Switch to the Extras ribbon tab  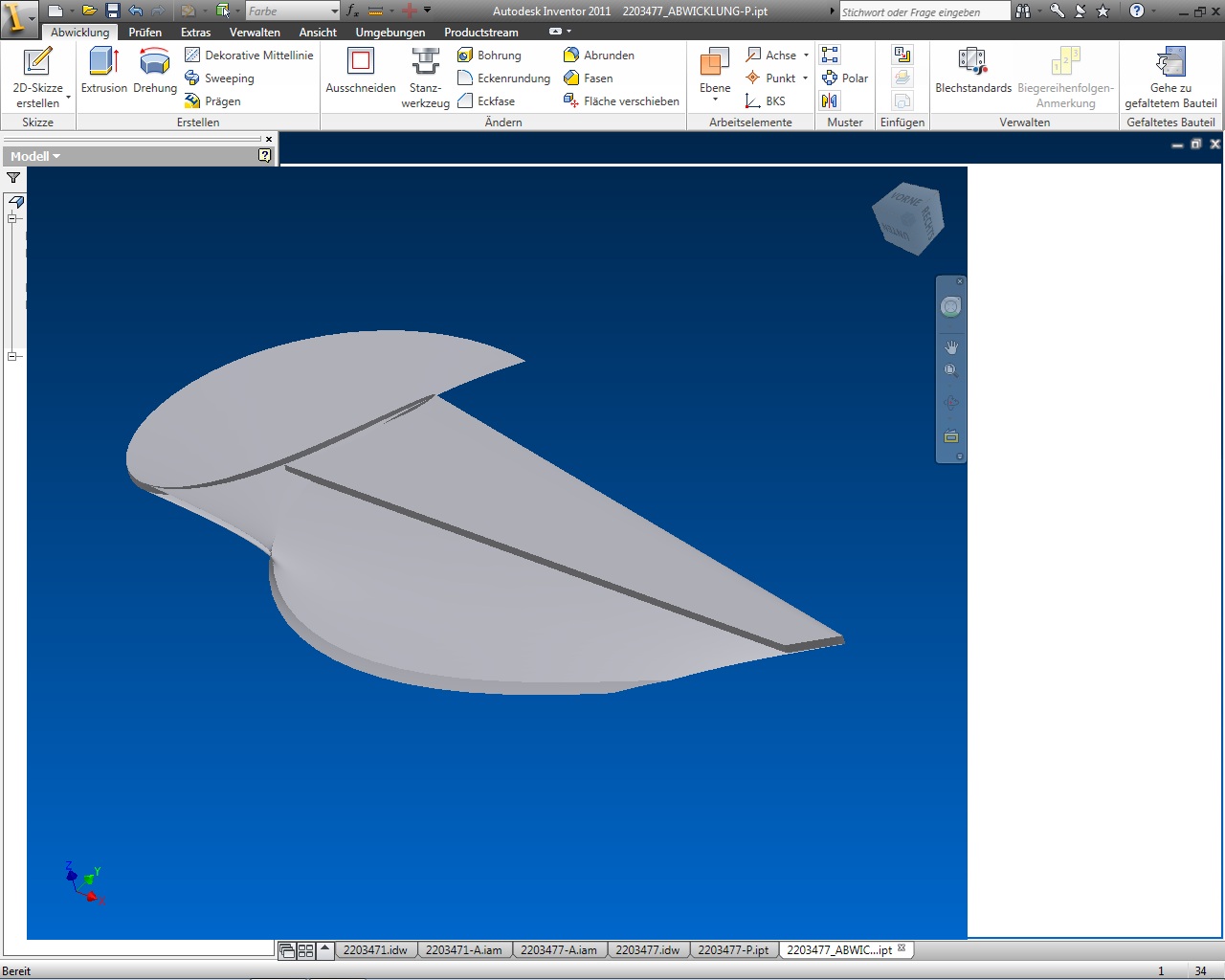coord(195,32)
